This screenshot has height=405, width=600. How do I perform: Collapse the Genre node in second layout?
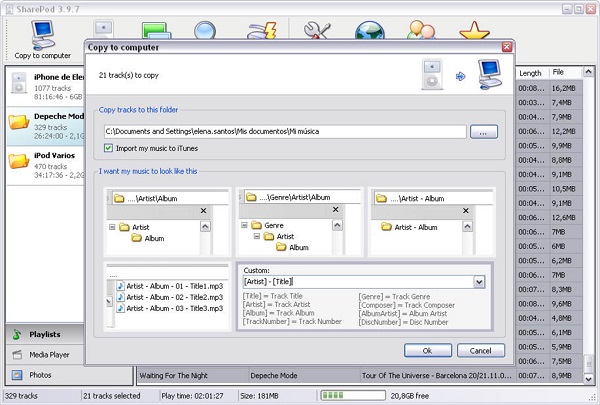[244, 225]
